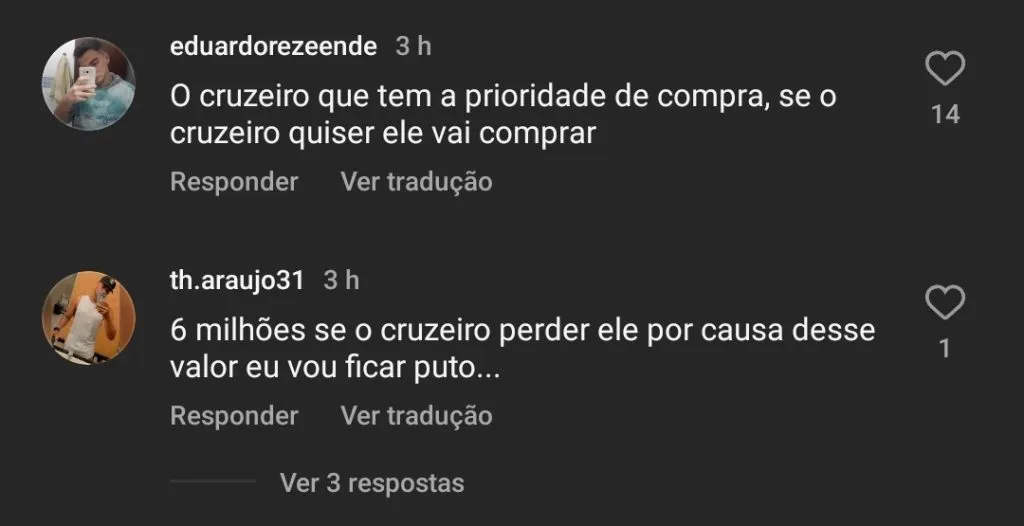Translate eduardorezeende's comment with Ver tradução
This screenshot has height=526, width=1024.
coord(416,182)
